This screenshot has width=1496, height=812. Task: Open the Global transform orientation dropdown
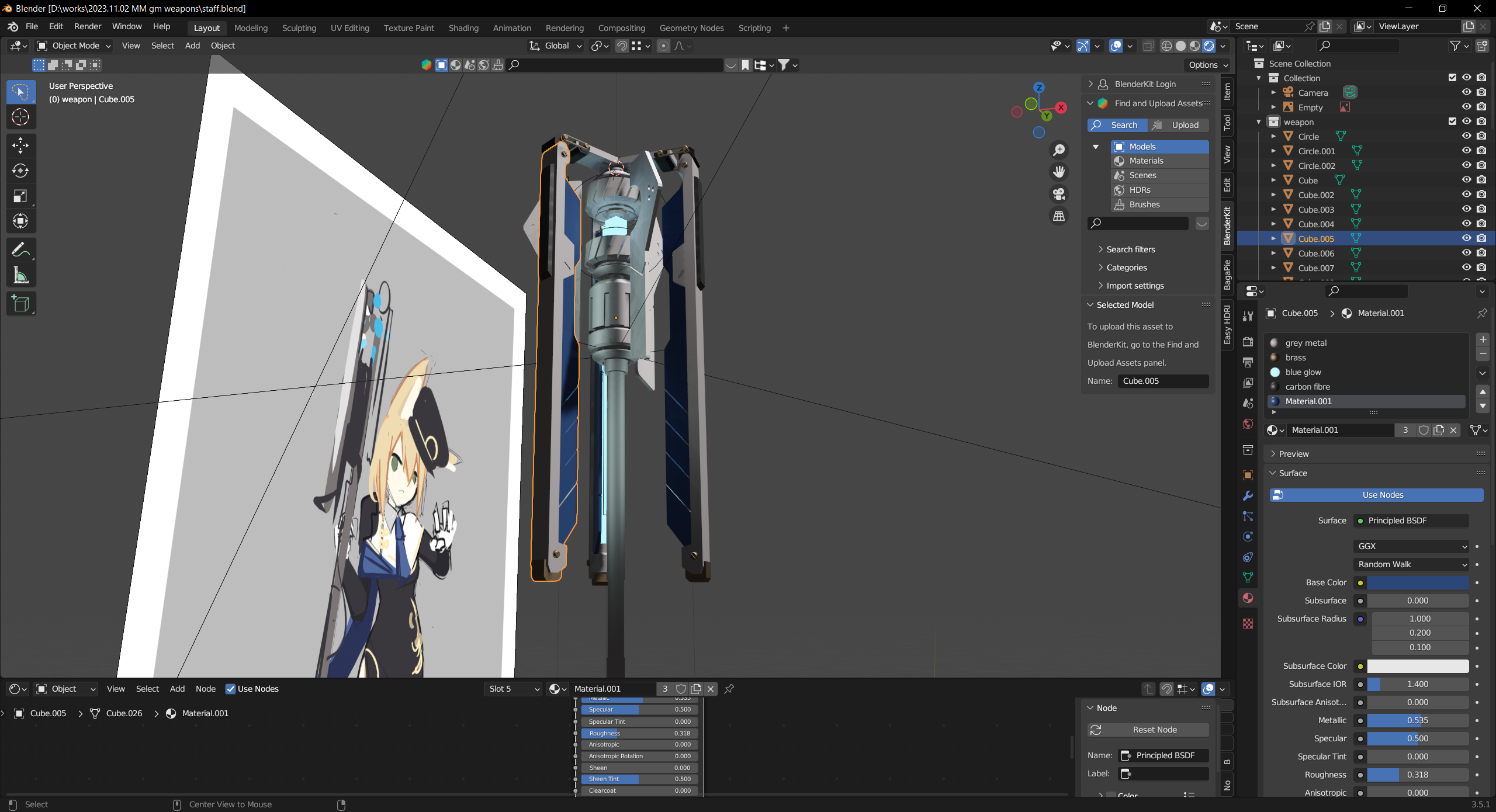555,46
